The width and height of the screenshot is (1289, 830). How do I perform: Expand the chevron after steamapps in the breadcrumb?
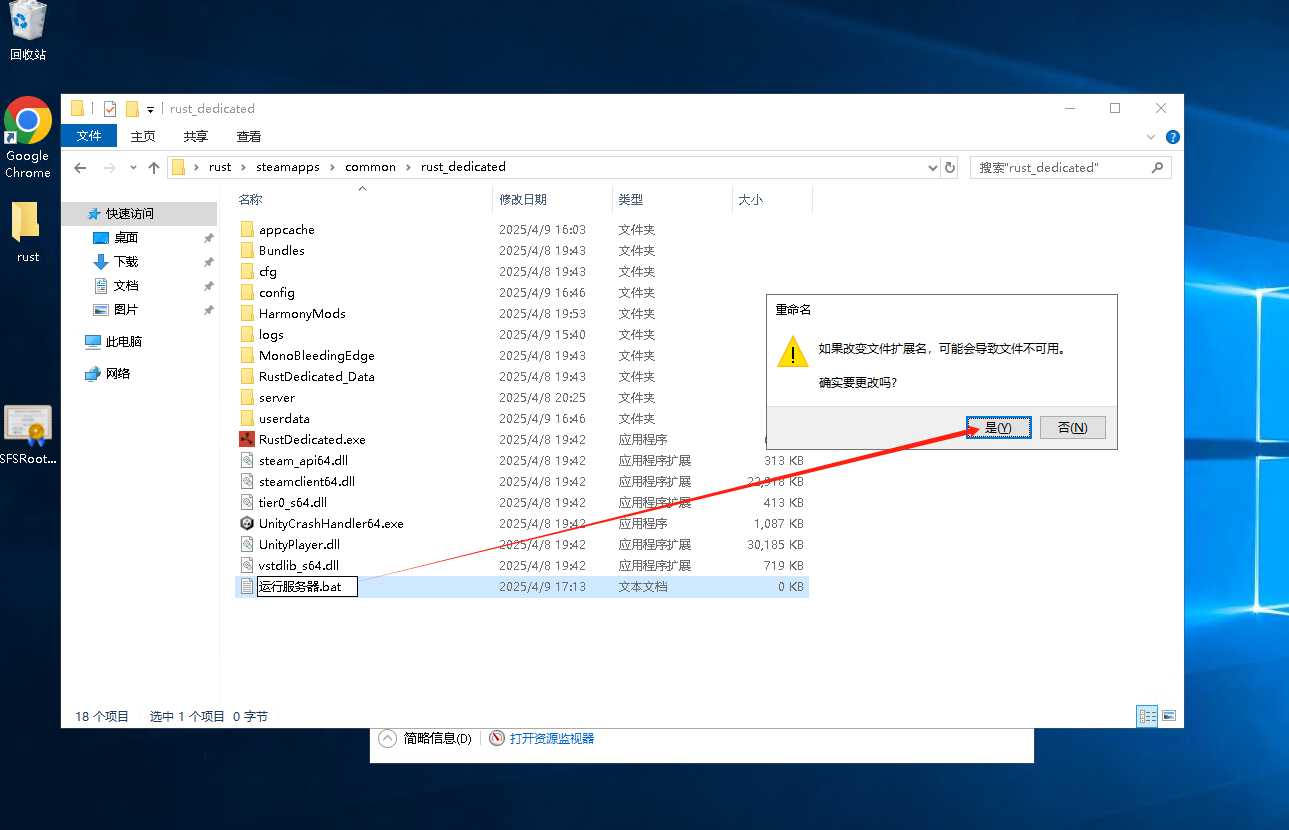click(333, 167)
